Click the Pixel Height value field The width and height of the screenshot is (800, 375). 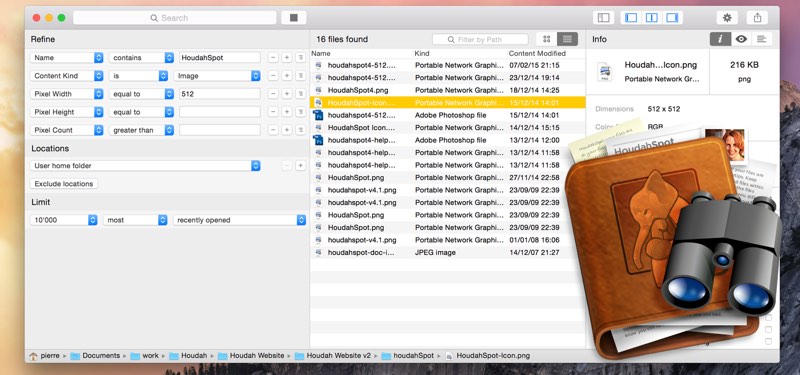(220, 112)
